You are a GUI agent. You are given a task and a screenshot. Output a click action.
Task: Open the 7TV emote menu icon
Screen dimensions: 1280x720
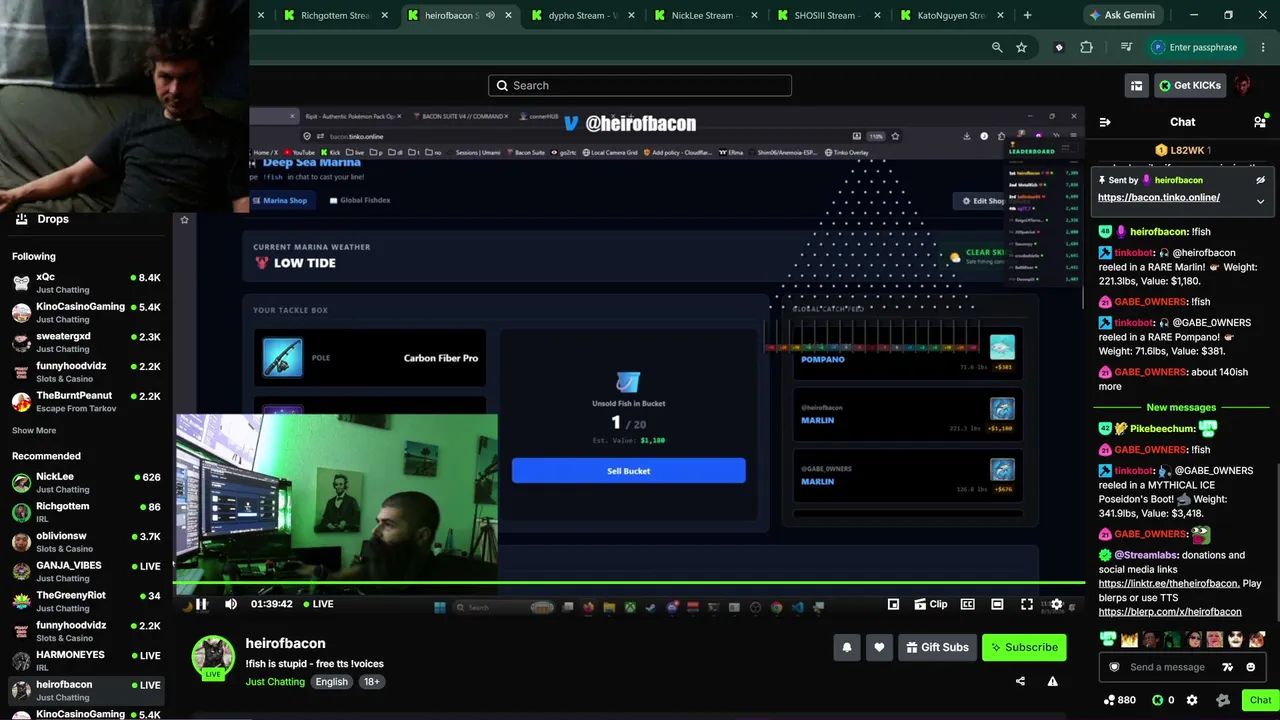(x=1230, y=667)
